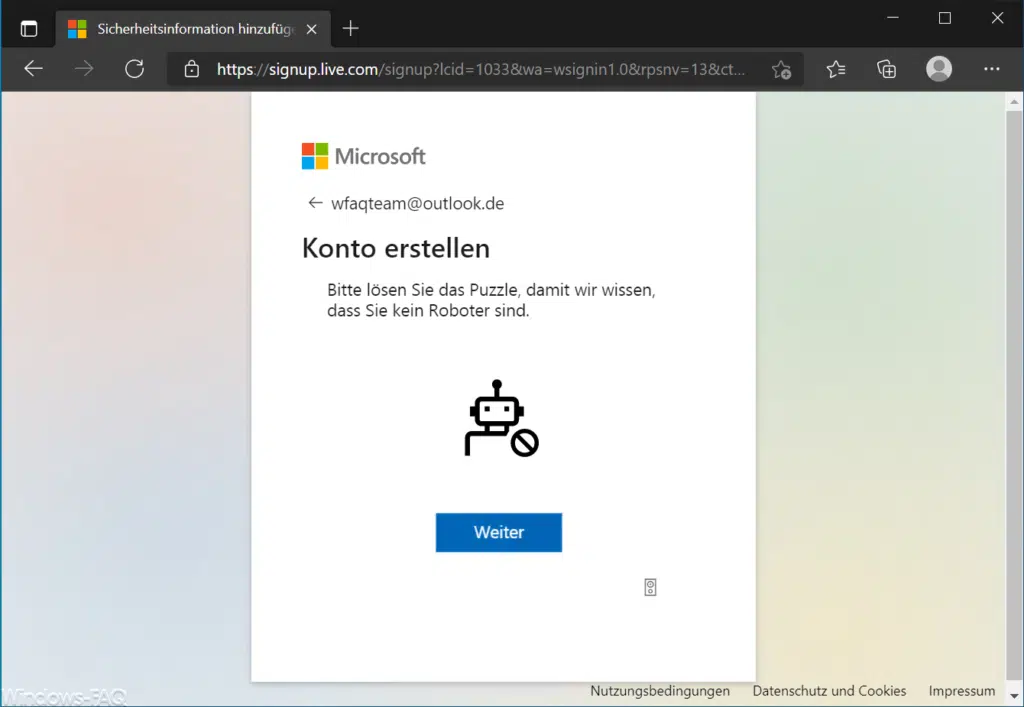Open the browser settings ellipsis menu
The image size is (1024, 707).
point(992,69)
